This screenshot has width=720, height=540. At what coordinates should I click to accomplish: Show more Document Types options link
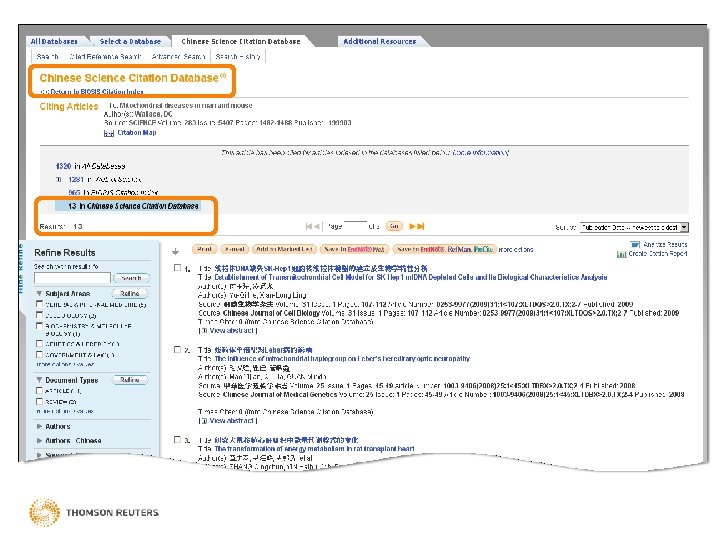click(65, 411)
